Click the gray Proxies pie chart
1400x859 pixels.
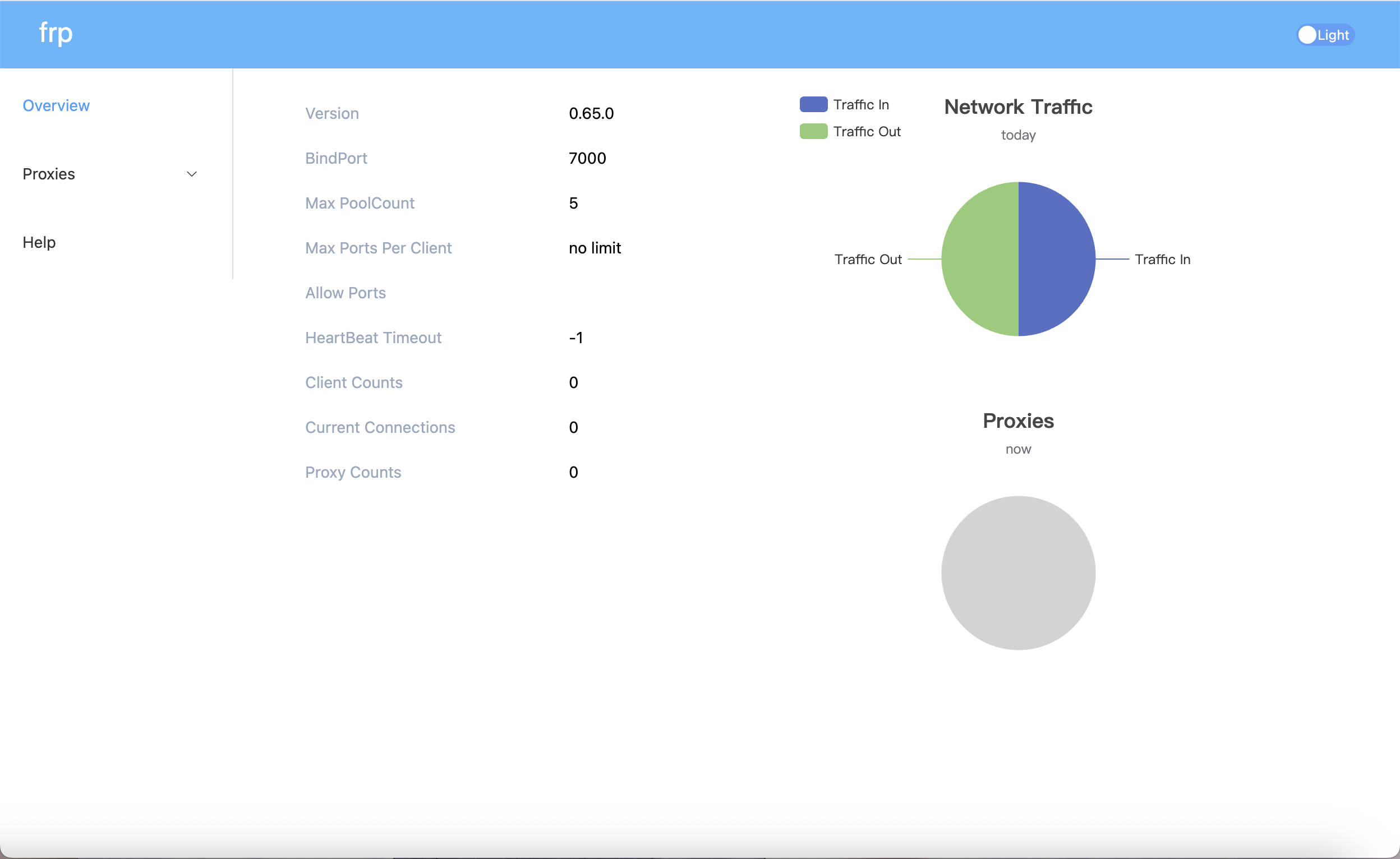click(x=1018, y=572)
